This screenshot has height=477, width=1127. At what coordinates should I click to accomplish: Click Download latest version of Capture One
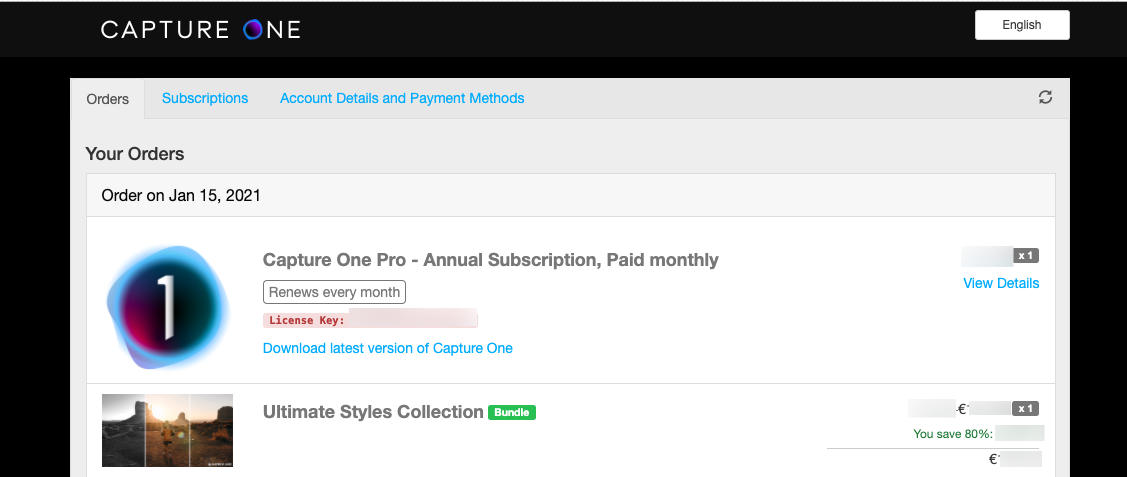[x=387, y=348]
